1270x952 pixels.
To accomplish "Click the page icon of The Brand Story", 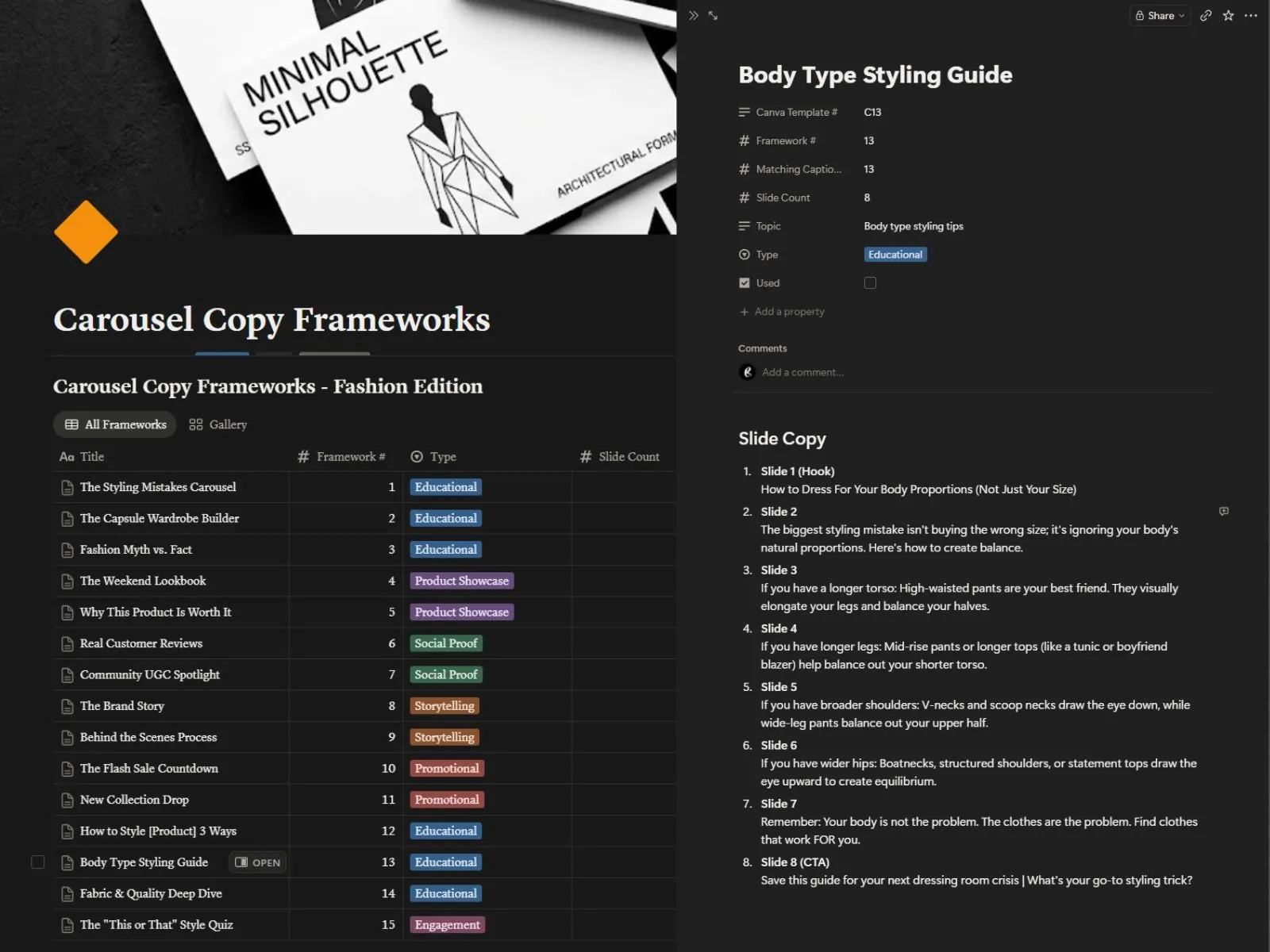I will (67, 706).
